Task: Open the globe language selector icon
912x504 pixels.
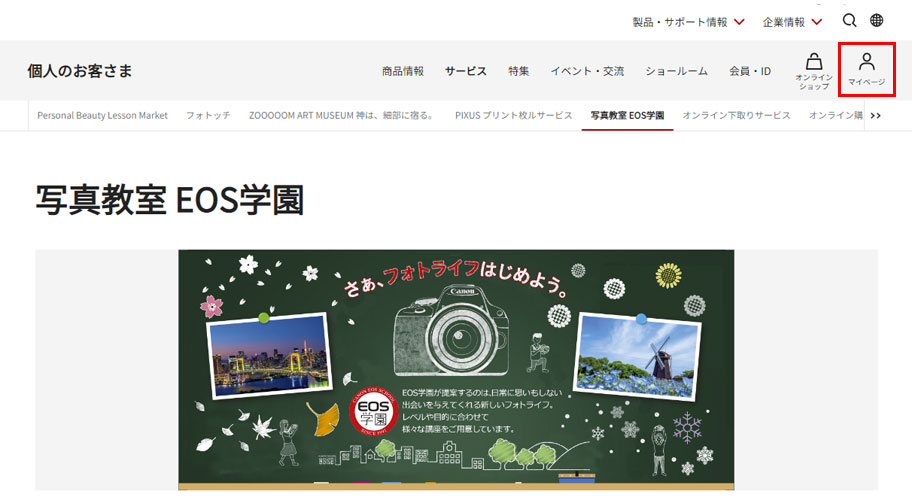Action: point(877,20)
